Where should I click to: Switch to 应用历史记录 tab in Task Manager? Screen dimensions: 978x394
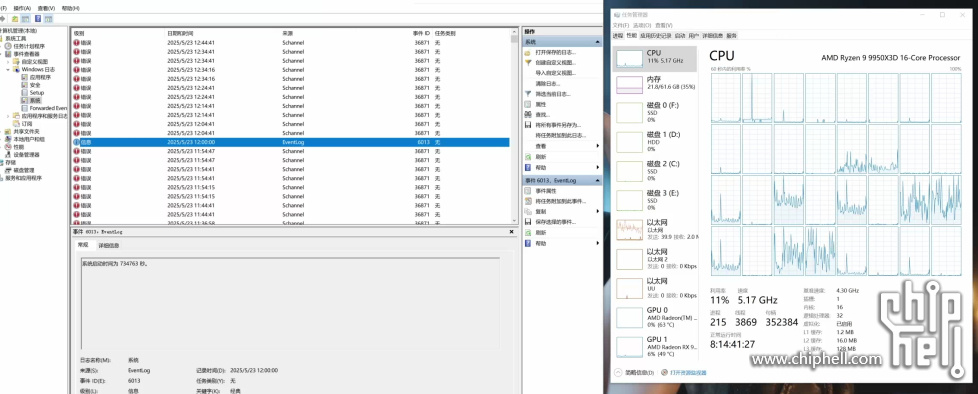pos(656,36)
